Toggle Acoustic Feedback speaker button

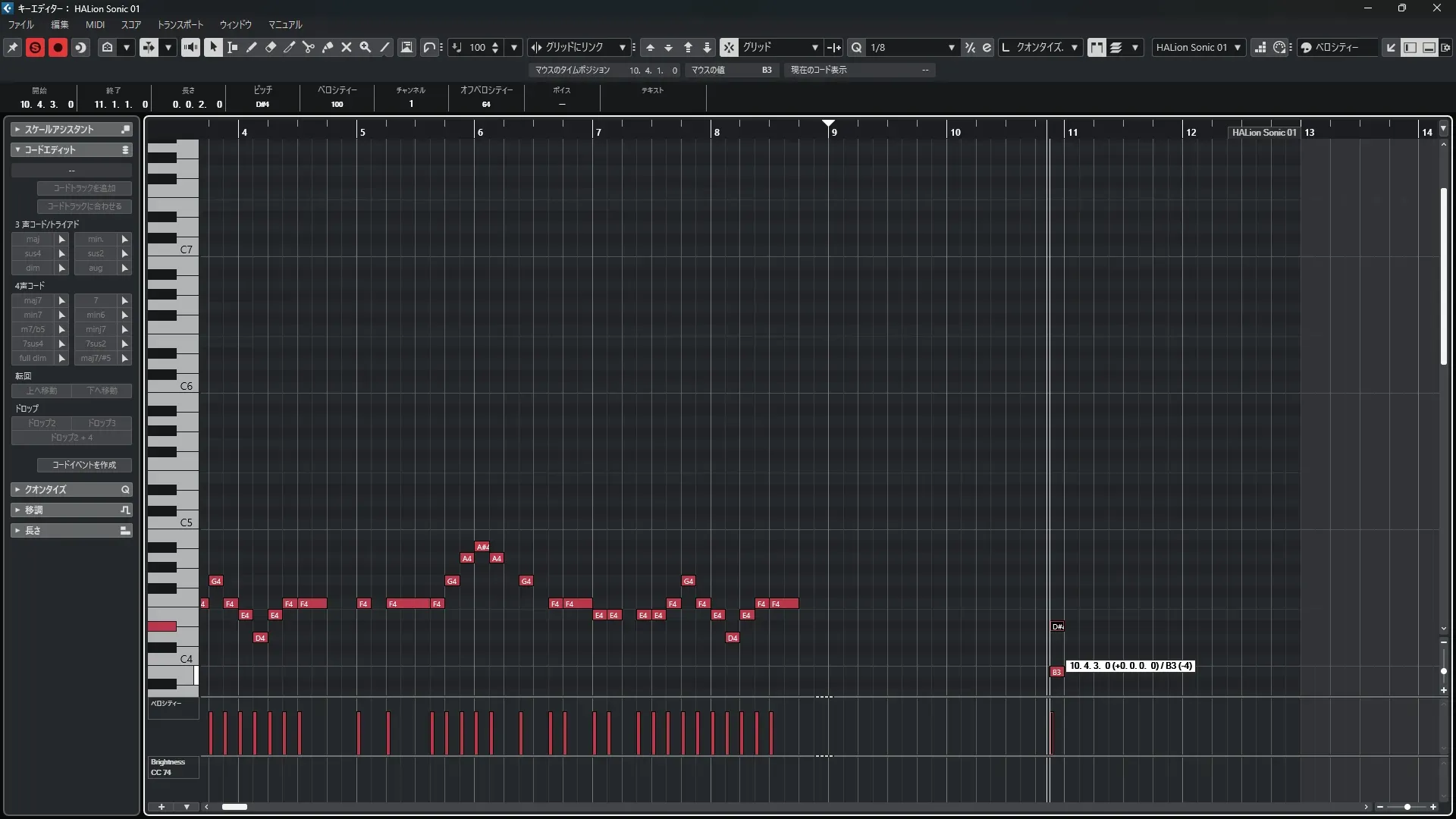pos(190,47)
